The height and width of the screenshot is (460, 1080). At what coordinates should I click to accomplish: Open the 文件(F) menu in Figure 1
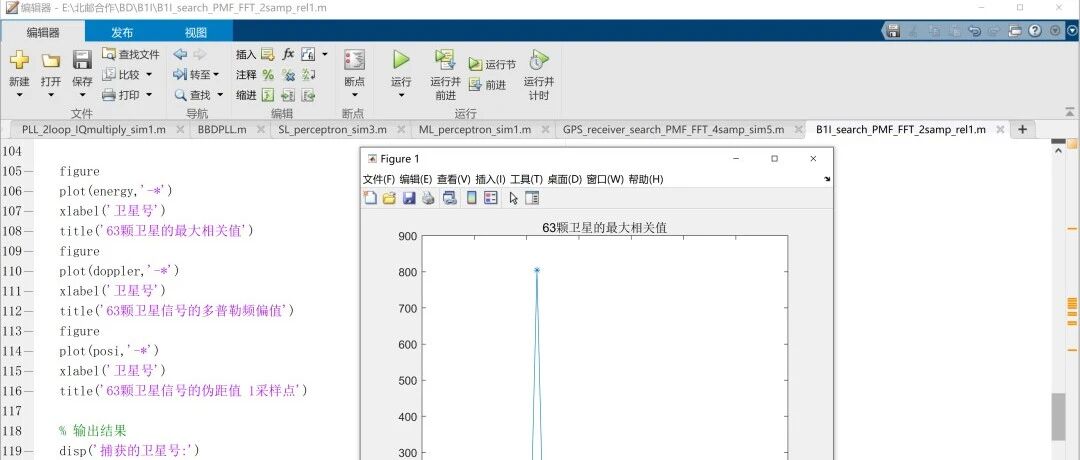[x=379, y=179]
